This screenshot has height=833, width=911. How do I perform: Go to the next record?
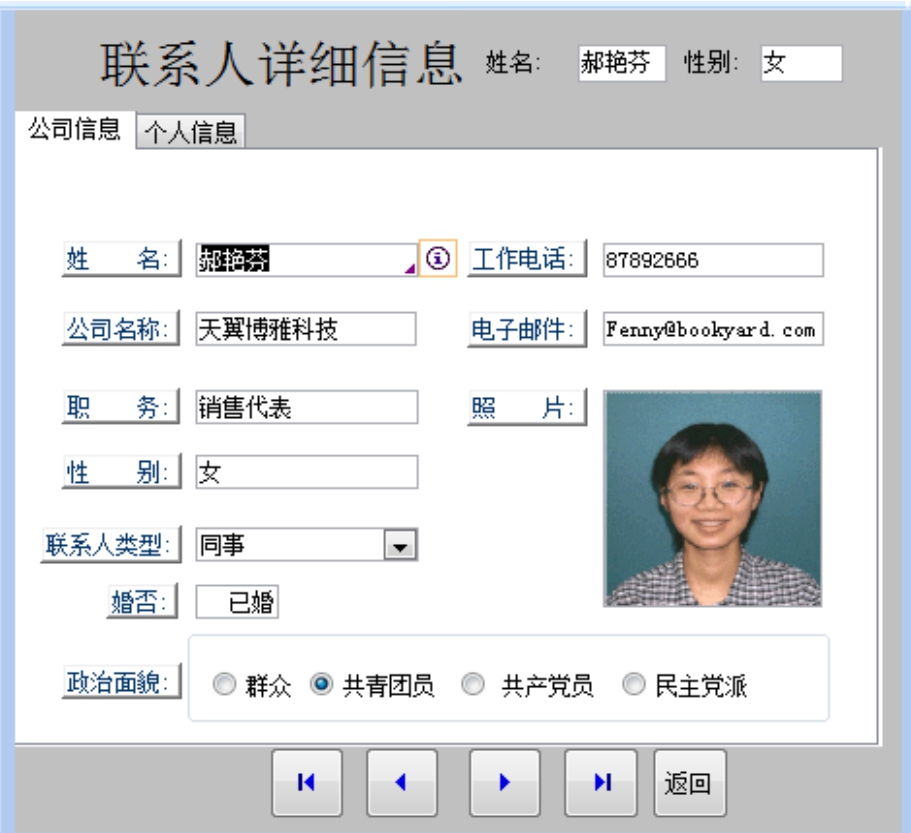[x=504, y=783]
